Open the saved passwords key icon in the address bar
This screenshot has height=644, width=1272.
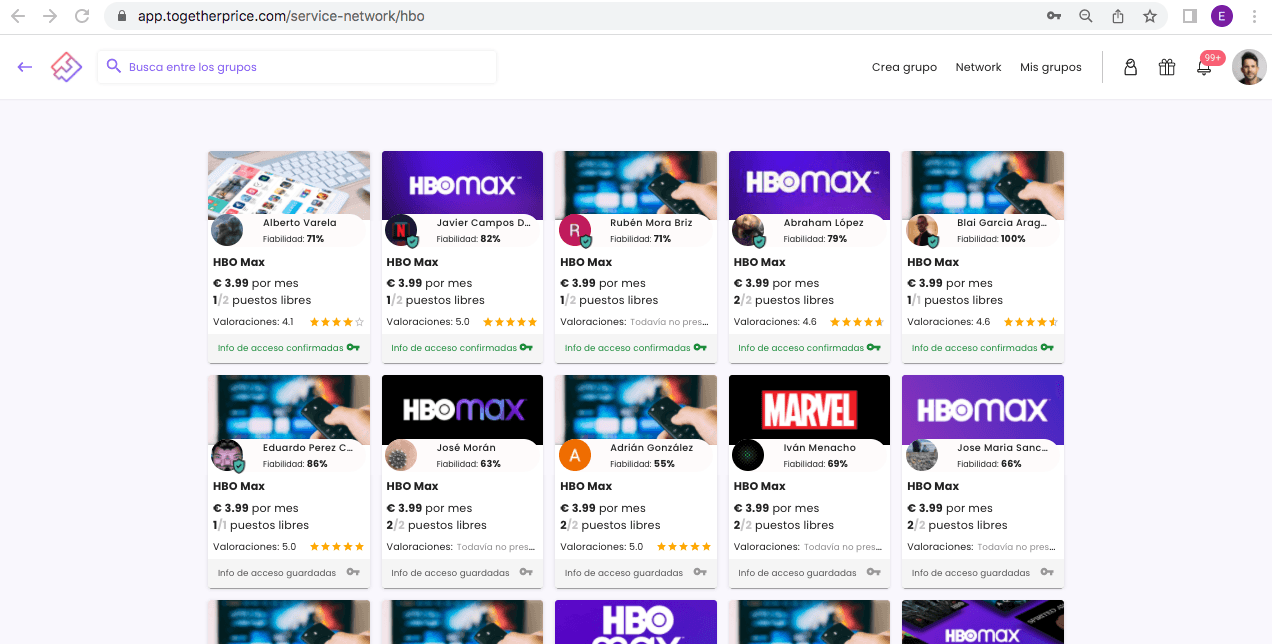coord(1054,16)
